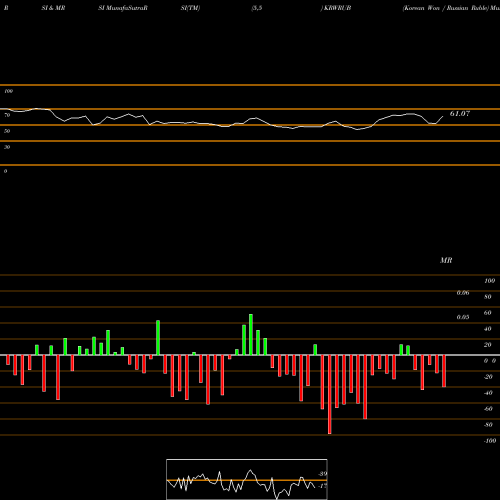Click the -20 label on MR axis

click(x=488, y=377)
